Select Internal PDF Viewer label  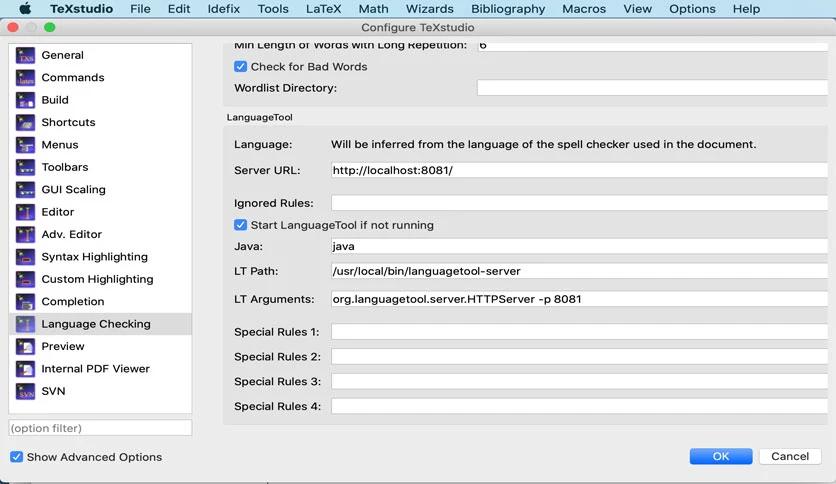(95, 368)
